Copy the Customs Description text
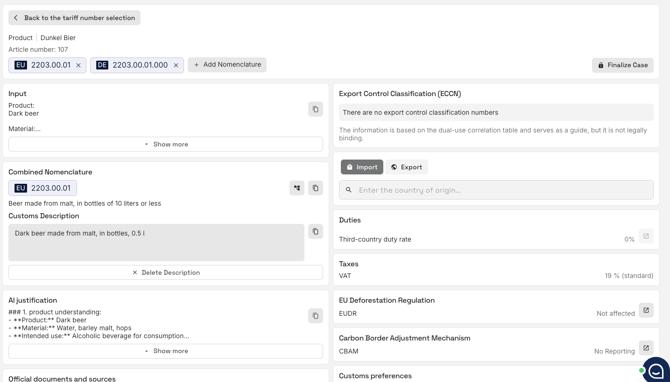The image size is (670, 382). click(x=315, y=232)
